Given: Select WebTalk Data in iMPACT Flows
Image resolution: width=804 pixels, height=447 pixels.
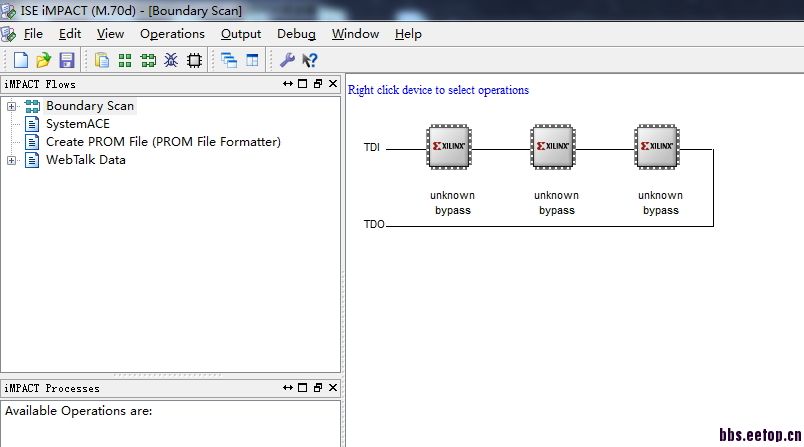Looking at the screenshot, I should point(86,160).
